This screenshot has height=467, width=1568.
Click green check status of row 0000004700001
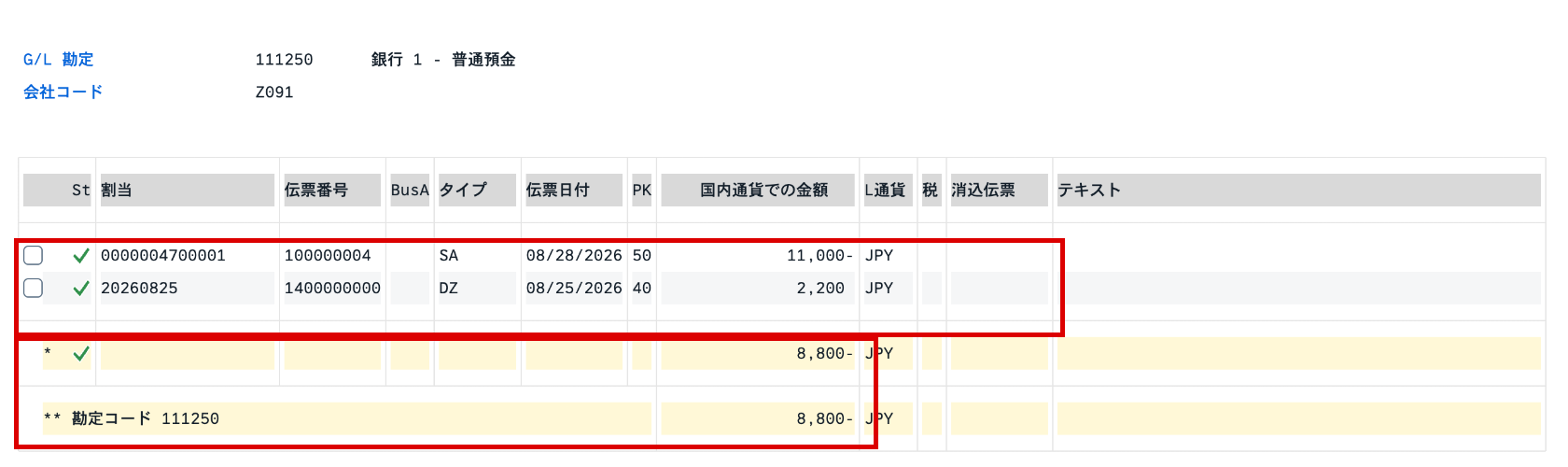pos(81,255)
